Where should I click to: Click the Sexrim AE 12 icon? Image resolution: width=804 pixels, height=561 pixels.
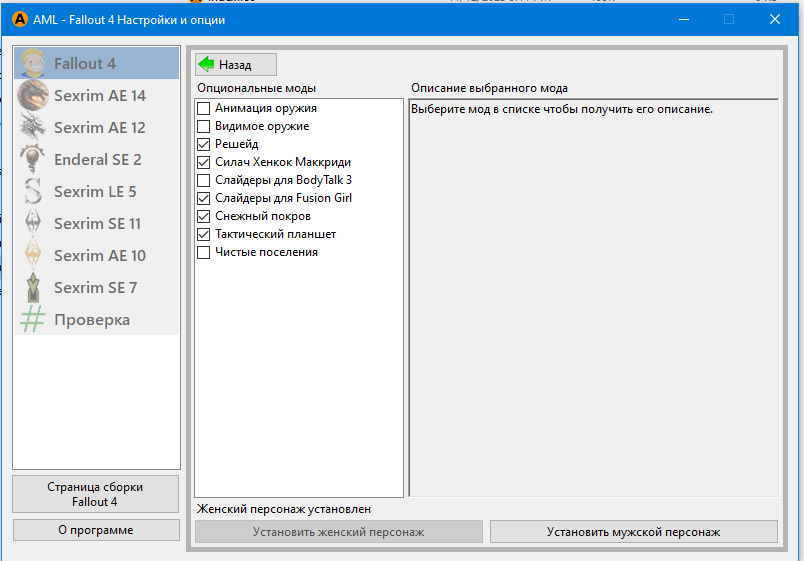[x=34, y=127]
